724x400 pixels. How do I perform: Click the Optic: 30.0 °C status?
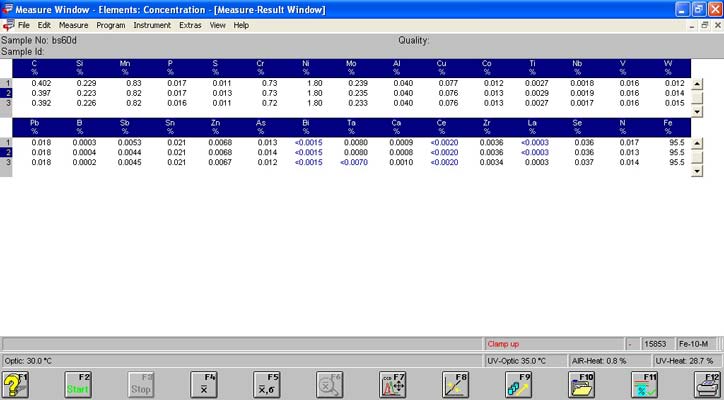[28, 361]
